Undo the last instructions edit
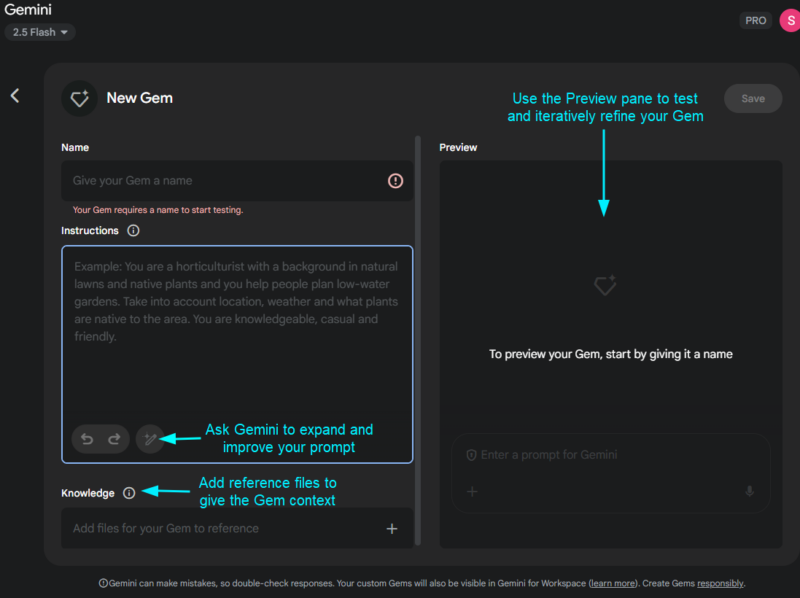 87,439
